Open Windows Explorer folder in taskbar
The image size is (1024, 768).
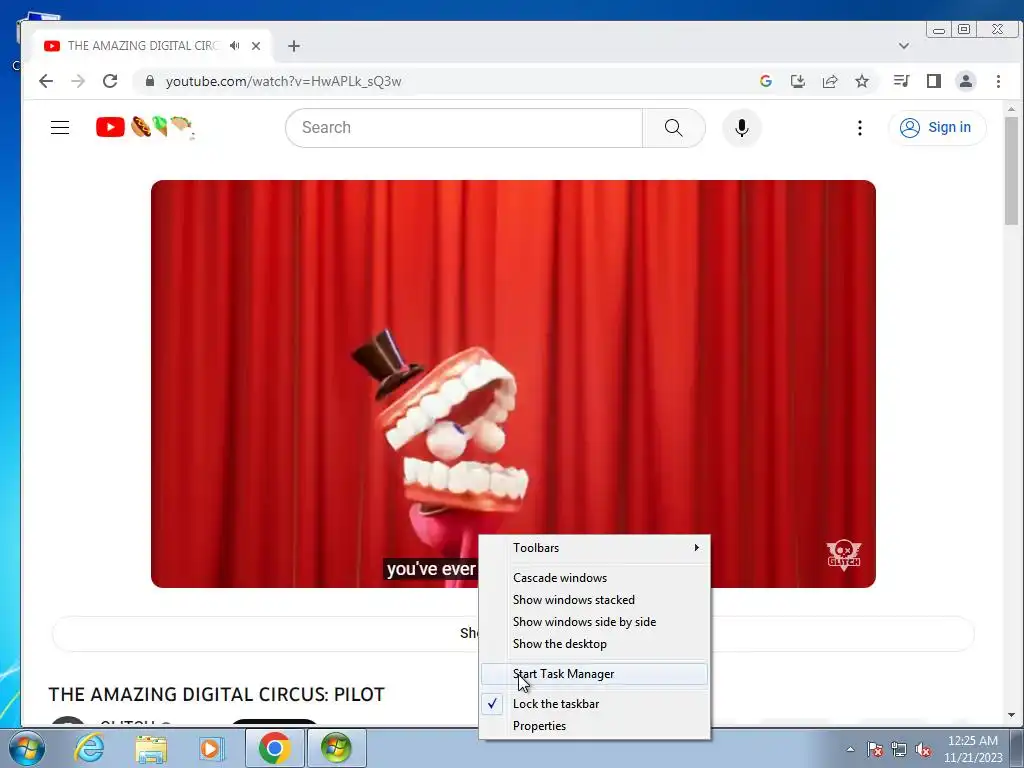[x=151, y=748]
